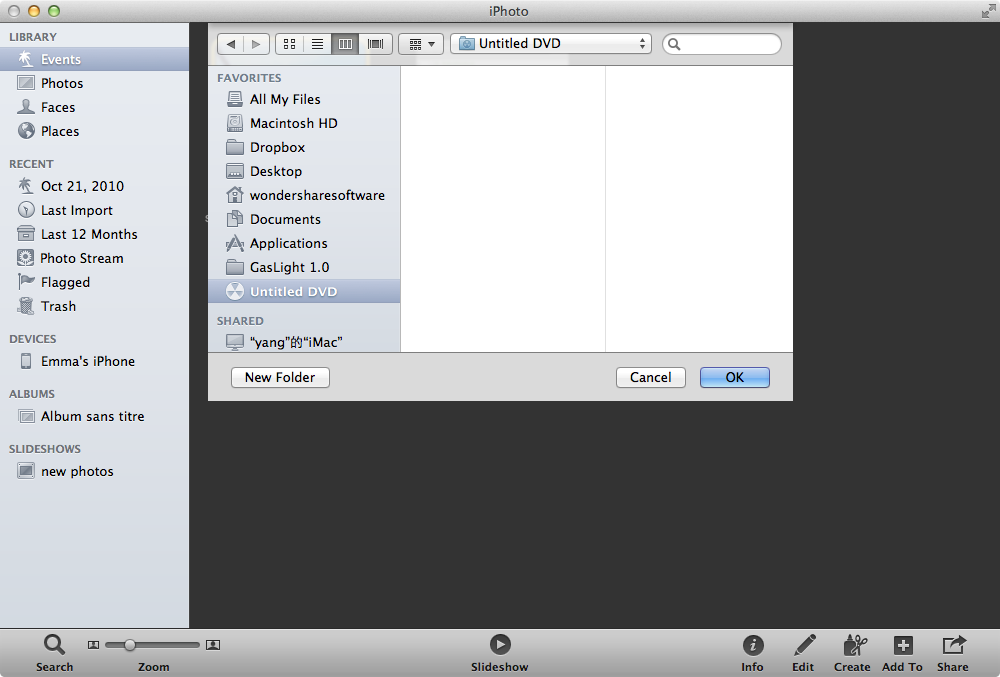Open Last Import in Recent
The width and height of the screenshot is (1000, 677).
94,210
